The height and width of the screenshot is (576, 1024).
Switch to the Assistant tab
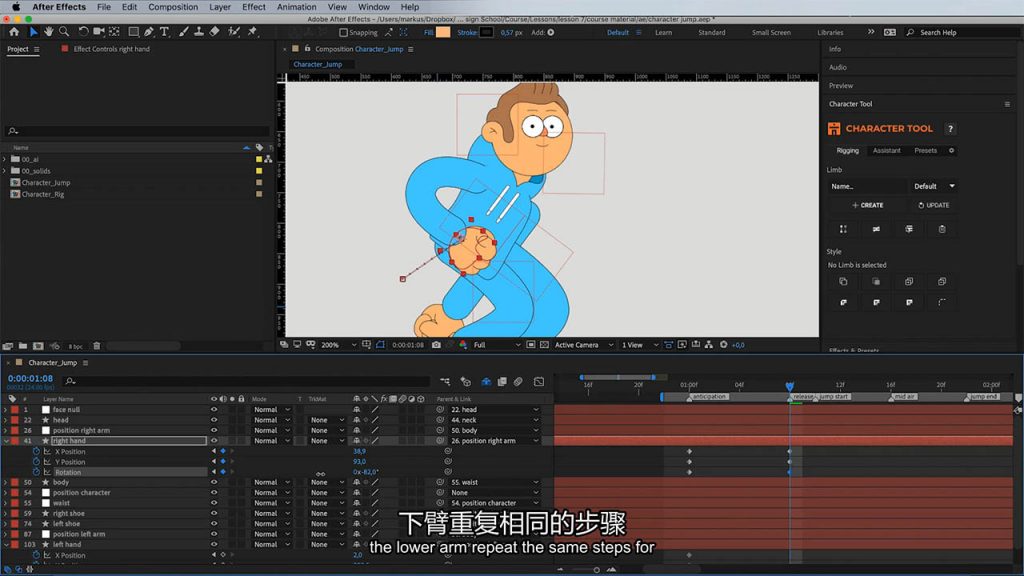886,150
